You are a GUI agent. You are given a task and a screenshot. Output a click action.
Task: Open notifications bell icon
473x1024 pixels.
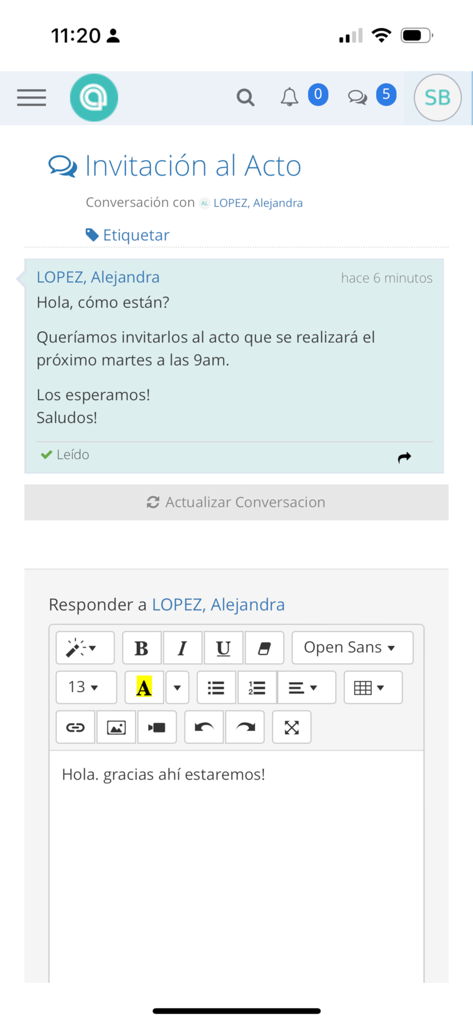coord(289,97)
